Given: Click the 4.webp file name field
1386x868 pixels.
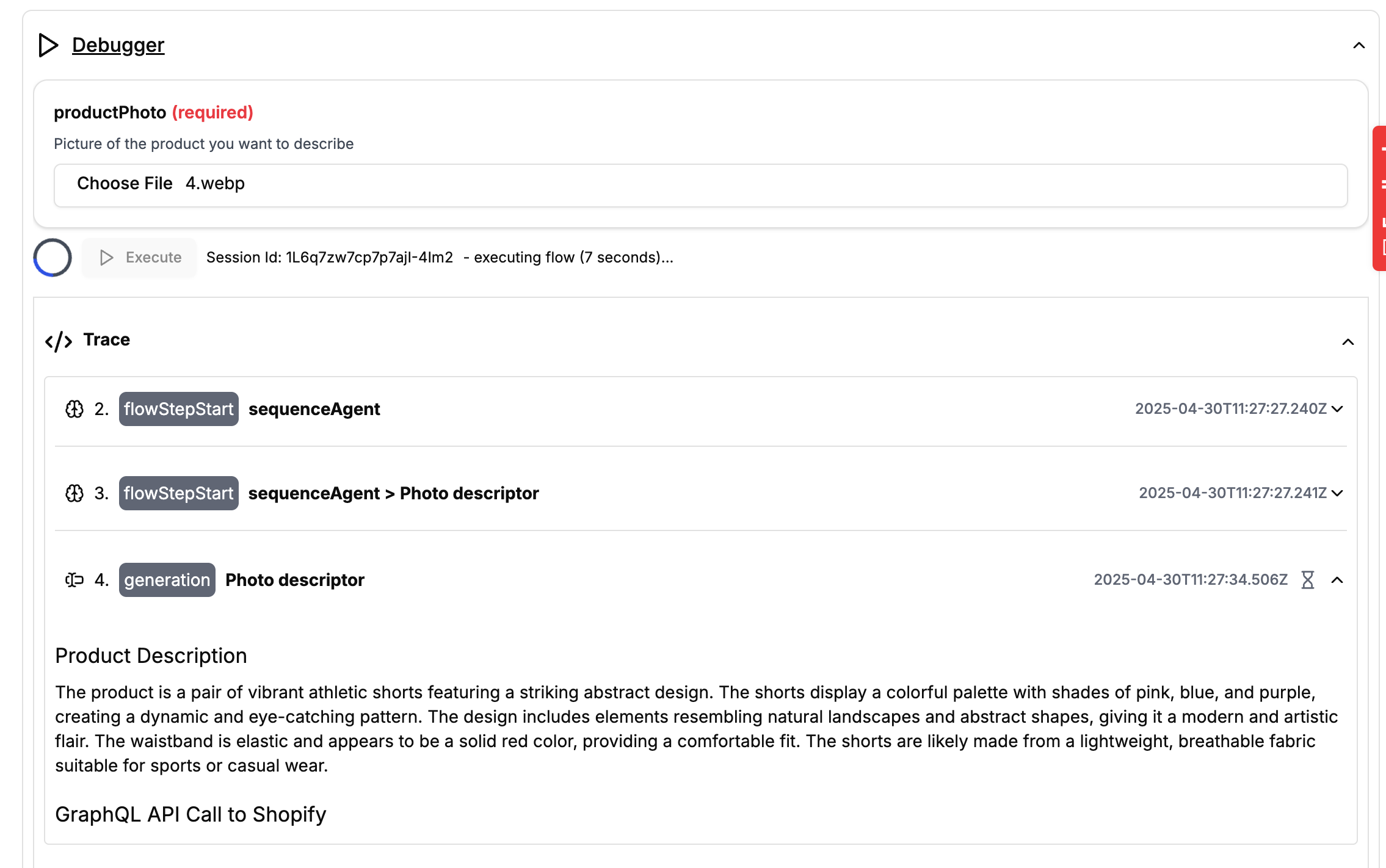Looking at the screenshot, I should (x=215, y=183).
